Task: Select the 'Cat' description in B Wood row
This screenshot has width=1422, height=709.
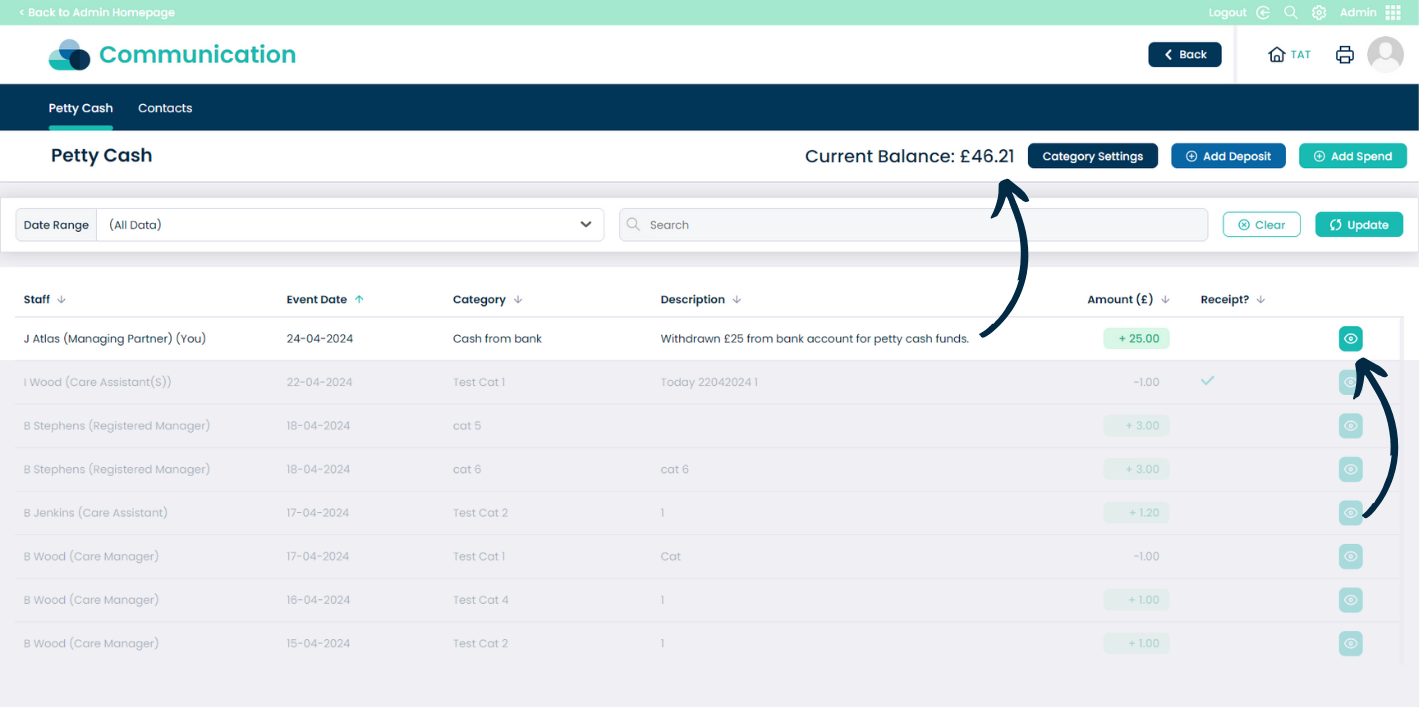Action: [671, 556]
